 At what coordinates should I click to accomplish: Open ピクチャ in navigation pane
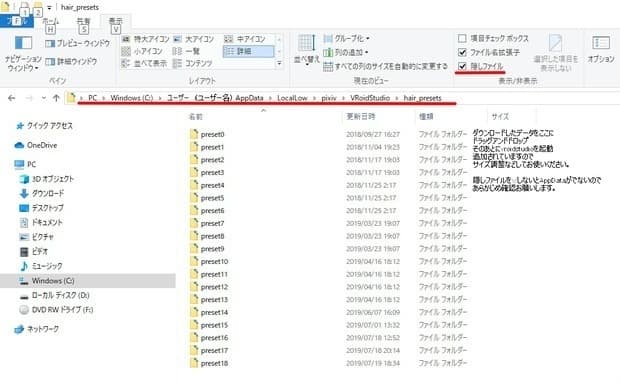[x=36, y=237]
